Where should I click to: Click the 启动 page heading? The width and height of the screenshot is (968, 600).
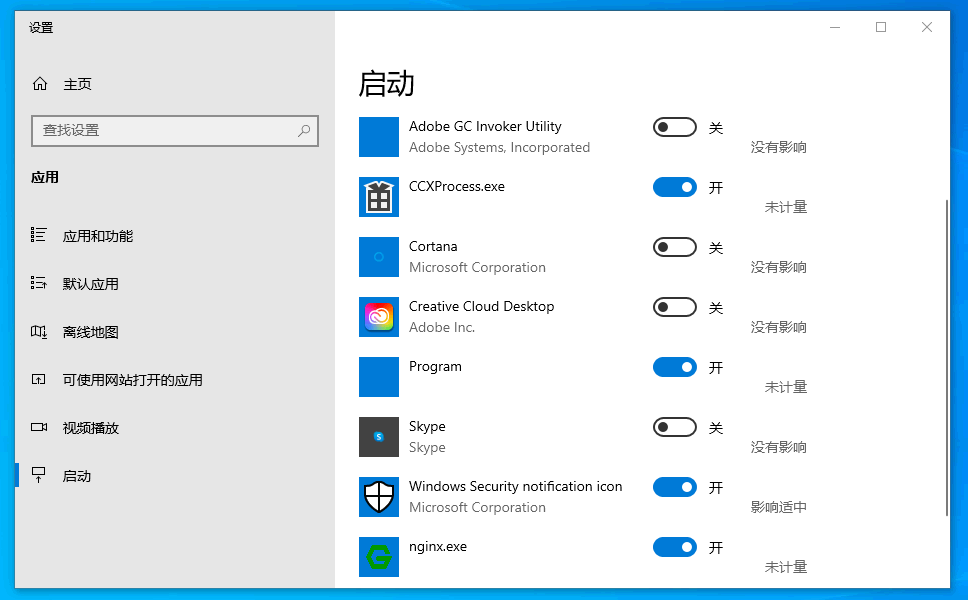386,83
